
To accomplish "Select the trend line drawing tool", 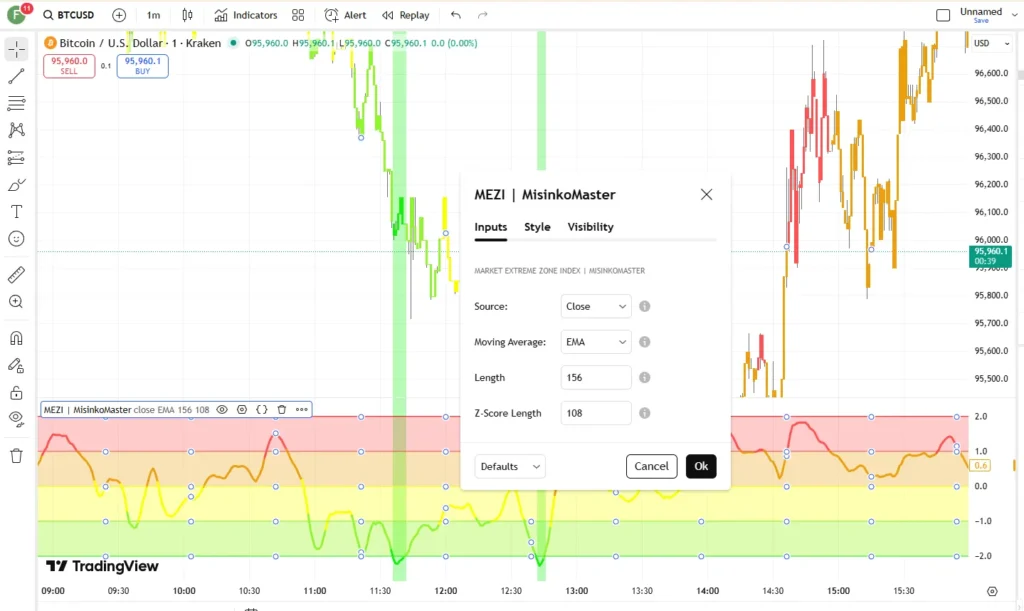I will click(x=16, y=76).
